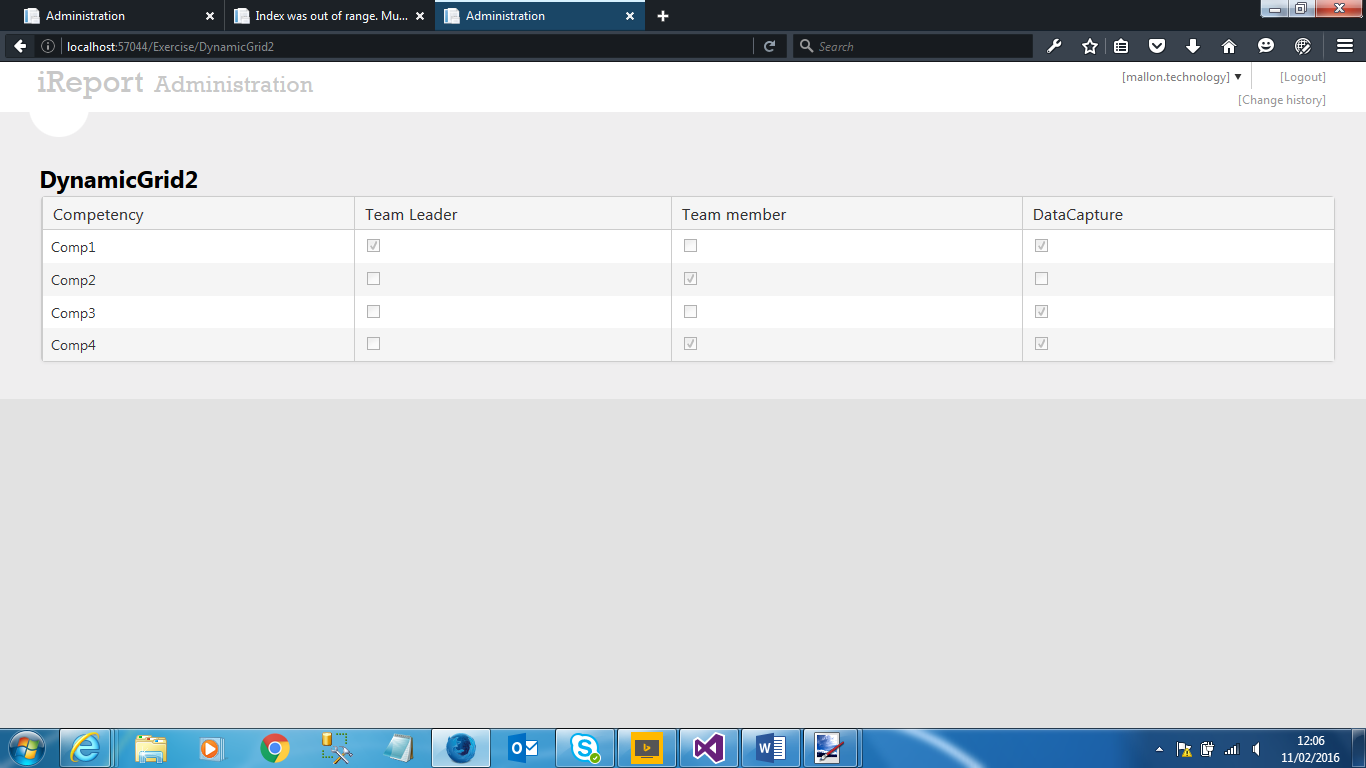
Task: Open the Change history link
Action: coord(1282,100)
